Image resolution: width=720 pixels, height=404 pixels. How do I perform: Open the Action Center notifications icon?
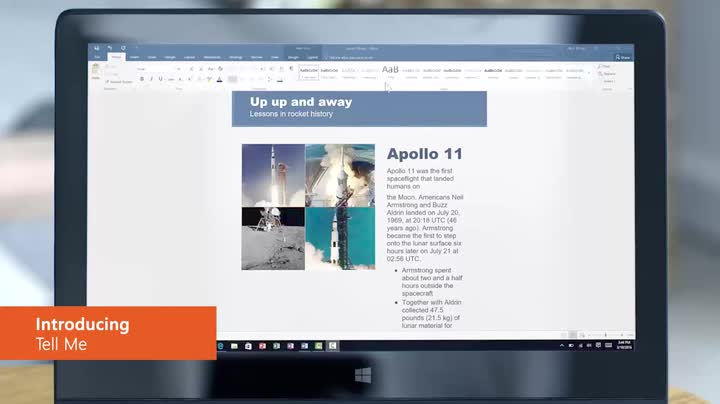tap(598, 345)
